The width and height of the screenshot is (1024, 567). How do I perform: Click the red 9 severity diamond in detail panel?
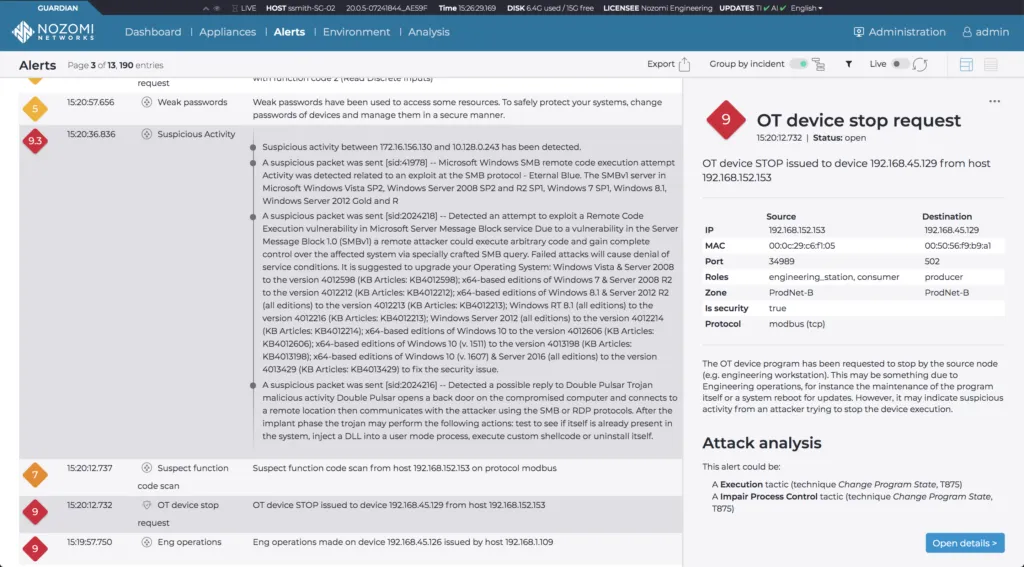(725, 120)
